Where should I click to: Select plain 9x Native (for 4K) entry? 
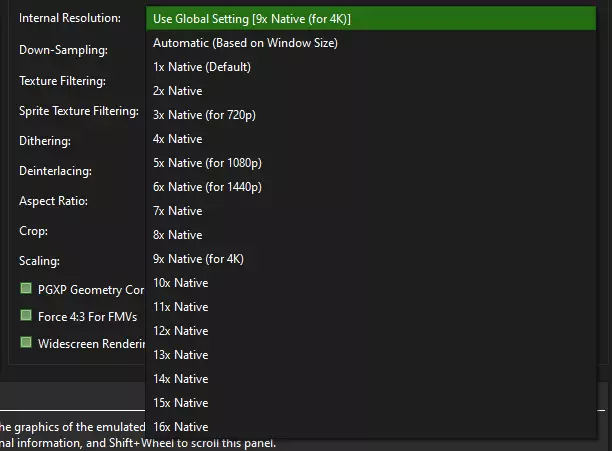click(x=371, y=259)
